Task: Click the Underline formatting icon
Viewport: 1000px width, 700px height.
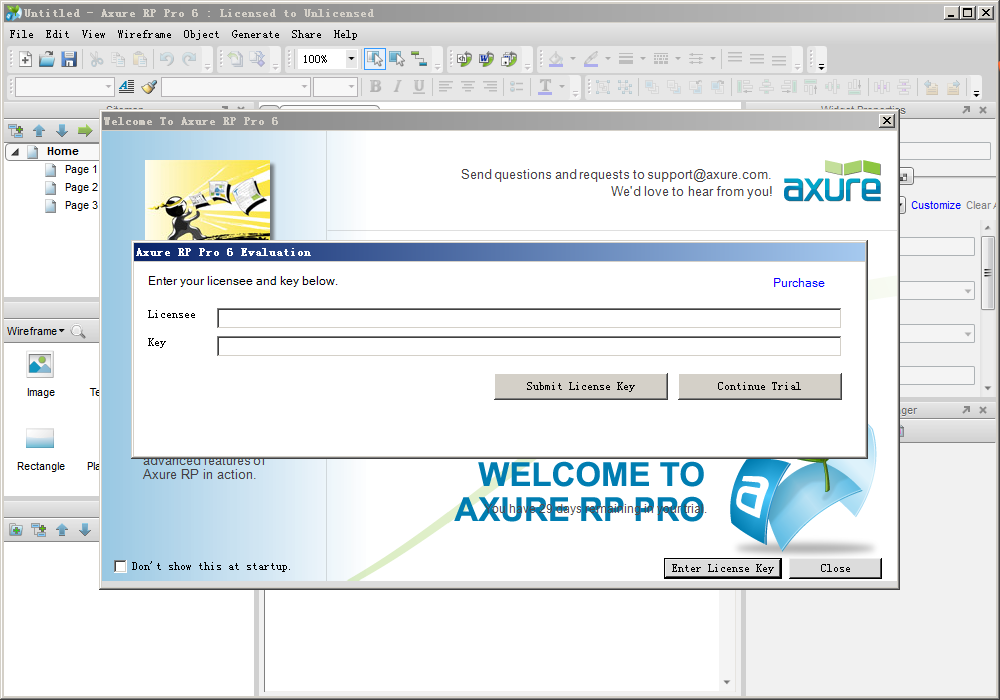Action: [419, 87]
